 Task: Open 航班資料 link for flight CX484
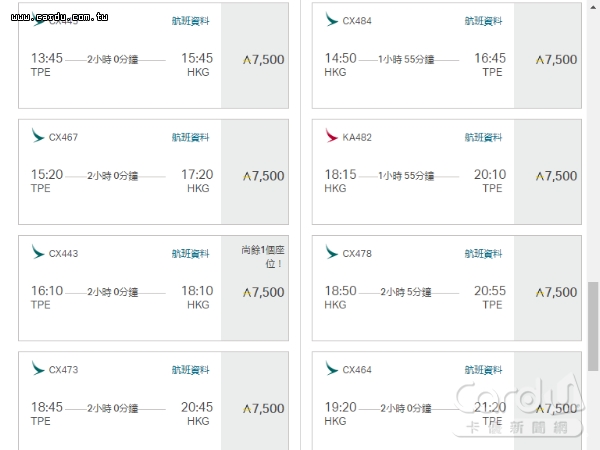click(x=483, y=21)
